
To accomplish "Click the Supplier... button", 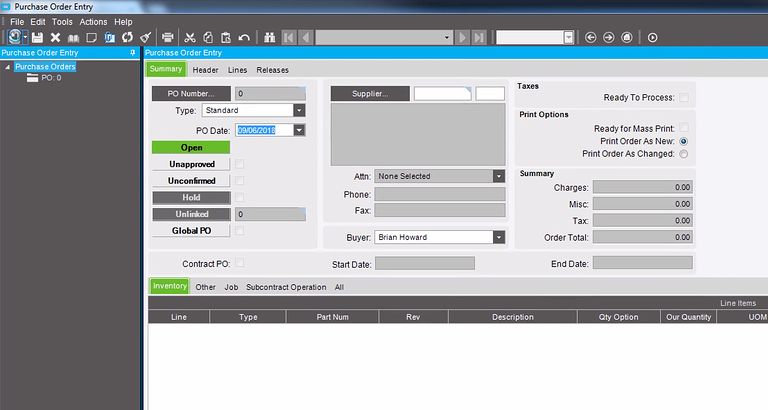I will pyautogui.click(x=369, y=94).
